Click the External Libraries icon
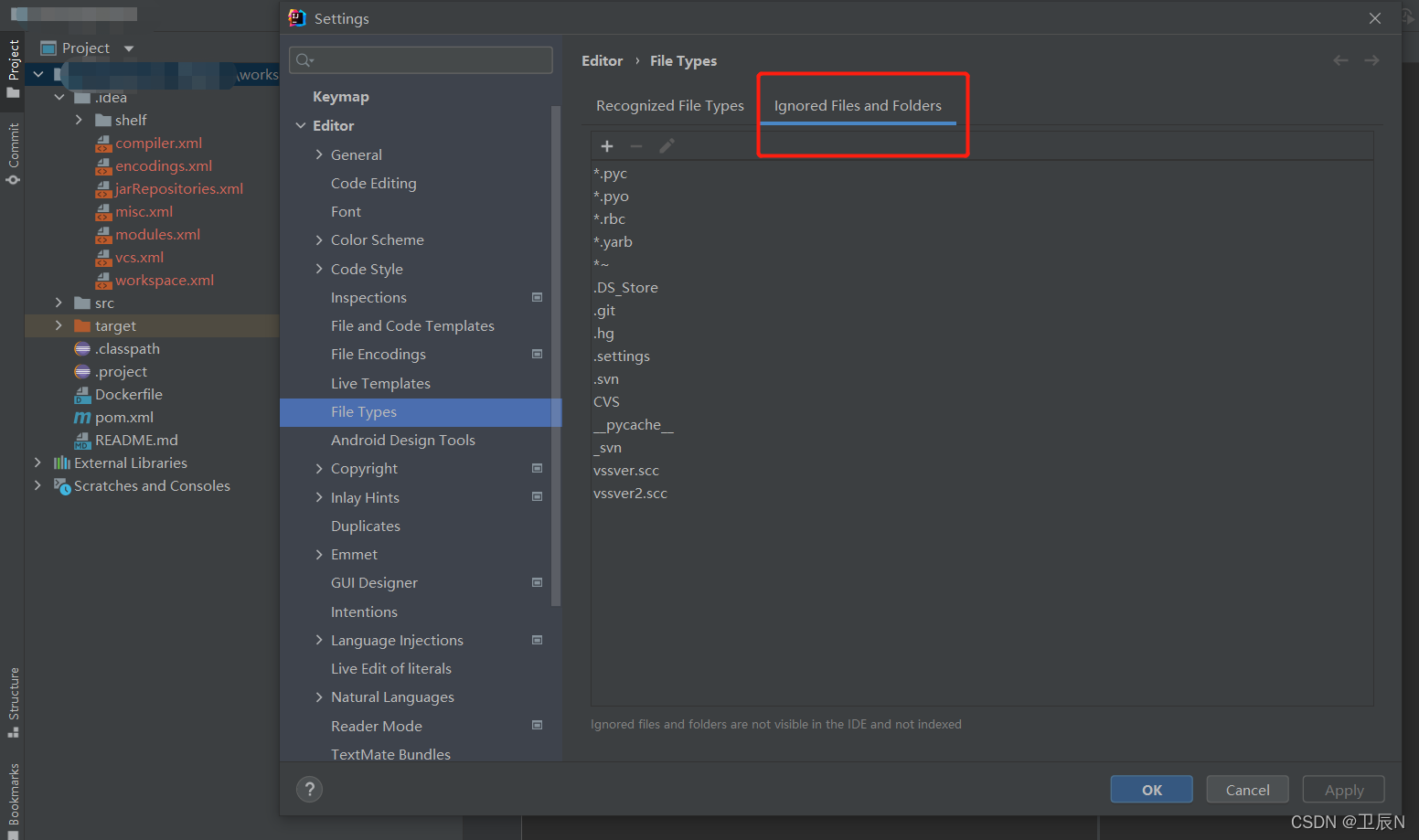This screenshot has width=1419, height=840. (62, 463)
